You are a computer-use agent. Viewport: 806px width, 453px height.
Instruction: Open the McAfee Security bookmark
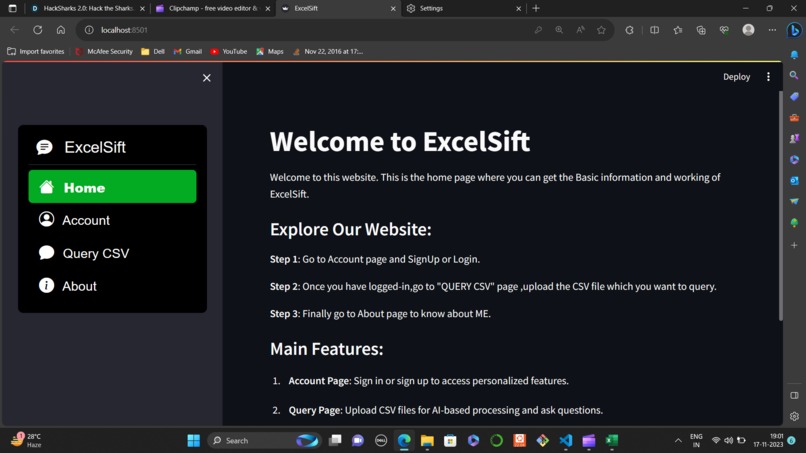(104, 51)
